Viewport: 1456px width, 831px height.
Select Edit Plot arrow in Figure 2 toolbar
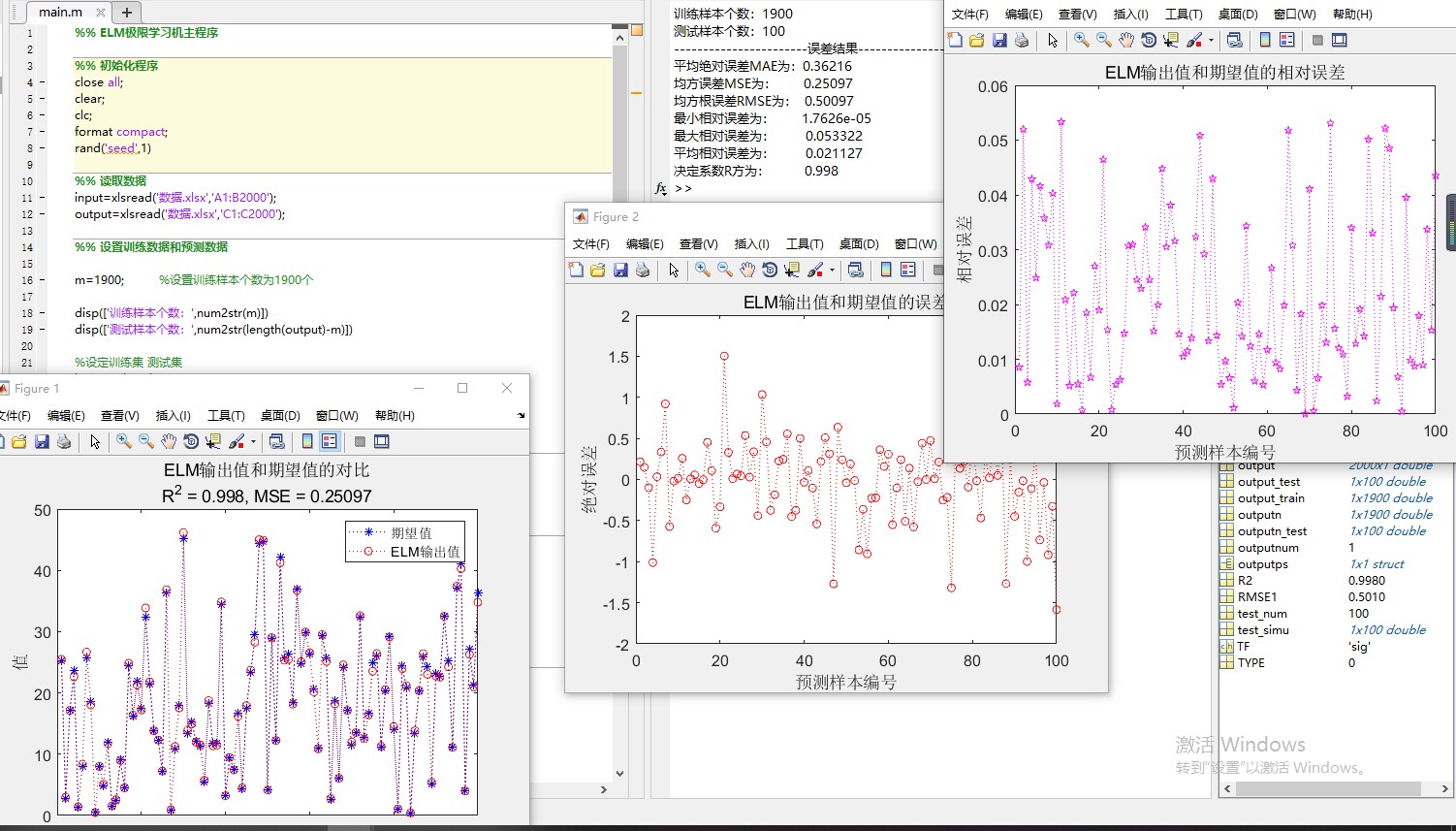point(674,270)
